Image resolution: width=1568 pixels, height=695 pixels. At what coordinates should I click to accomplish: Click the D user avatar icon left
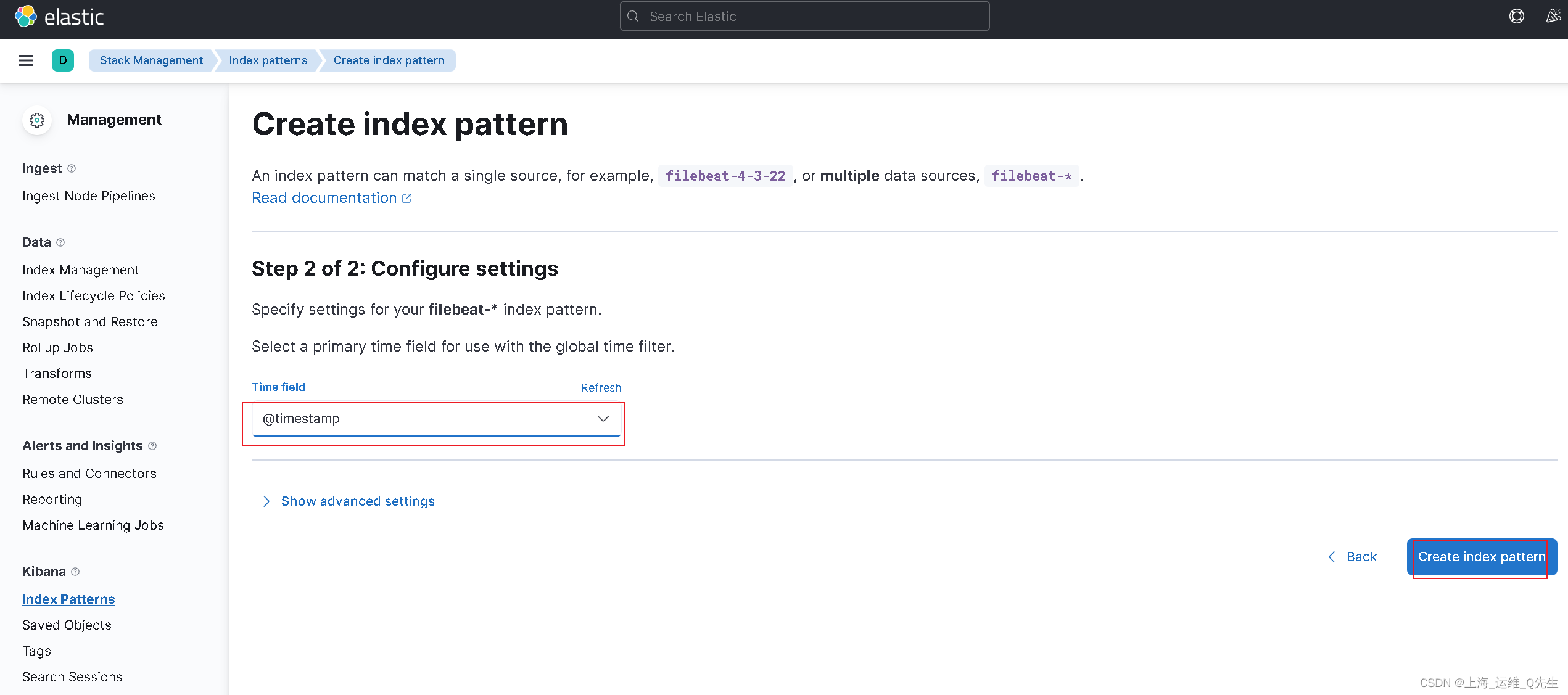62,60
